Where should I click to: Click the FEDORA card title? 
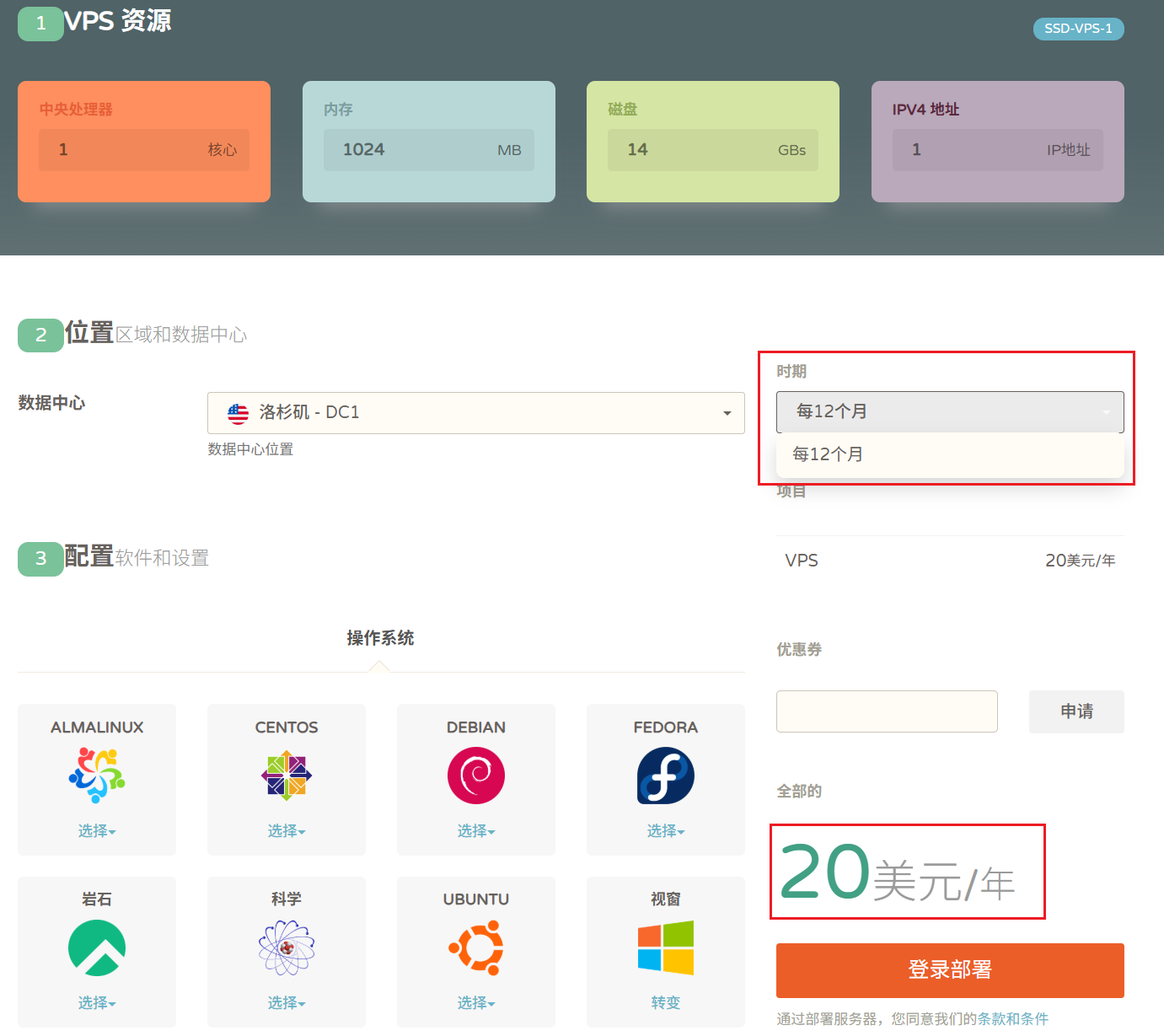pos(666,727)
